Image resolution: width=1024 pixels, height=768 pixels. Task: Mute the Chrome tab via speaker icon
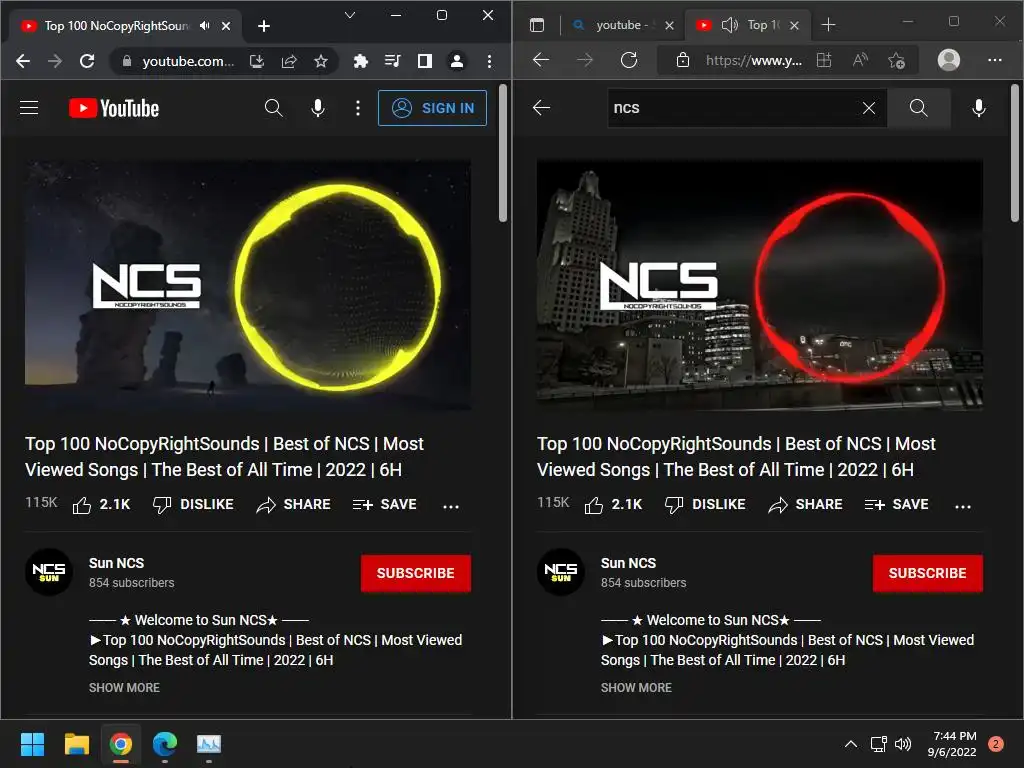click(x=205, y=25)
